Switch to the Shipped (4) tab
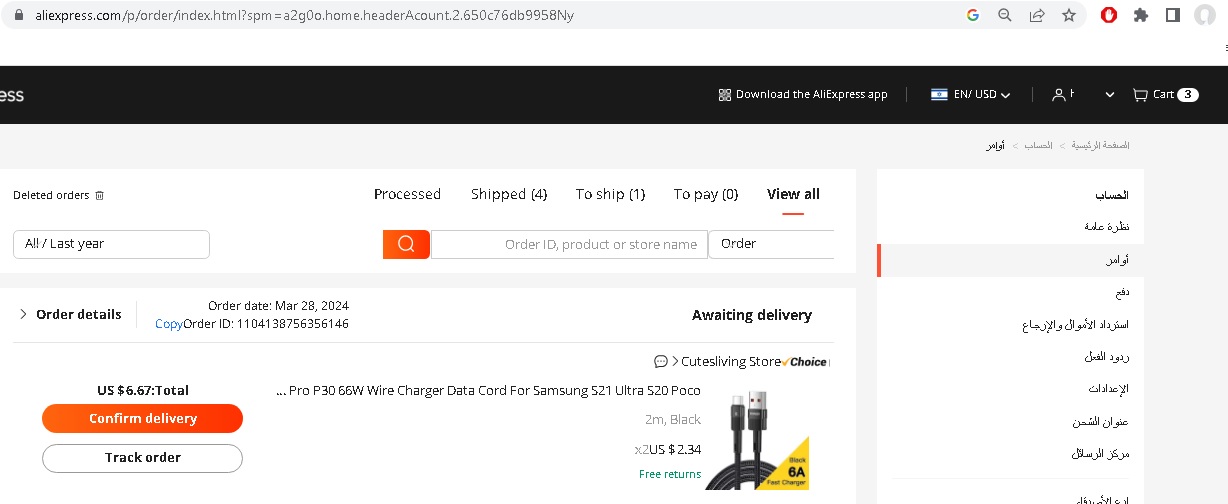1228x504 pixels. 509,194
